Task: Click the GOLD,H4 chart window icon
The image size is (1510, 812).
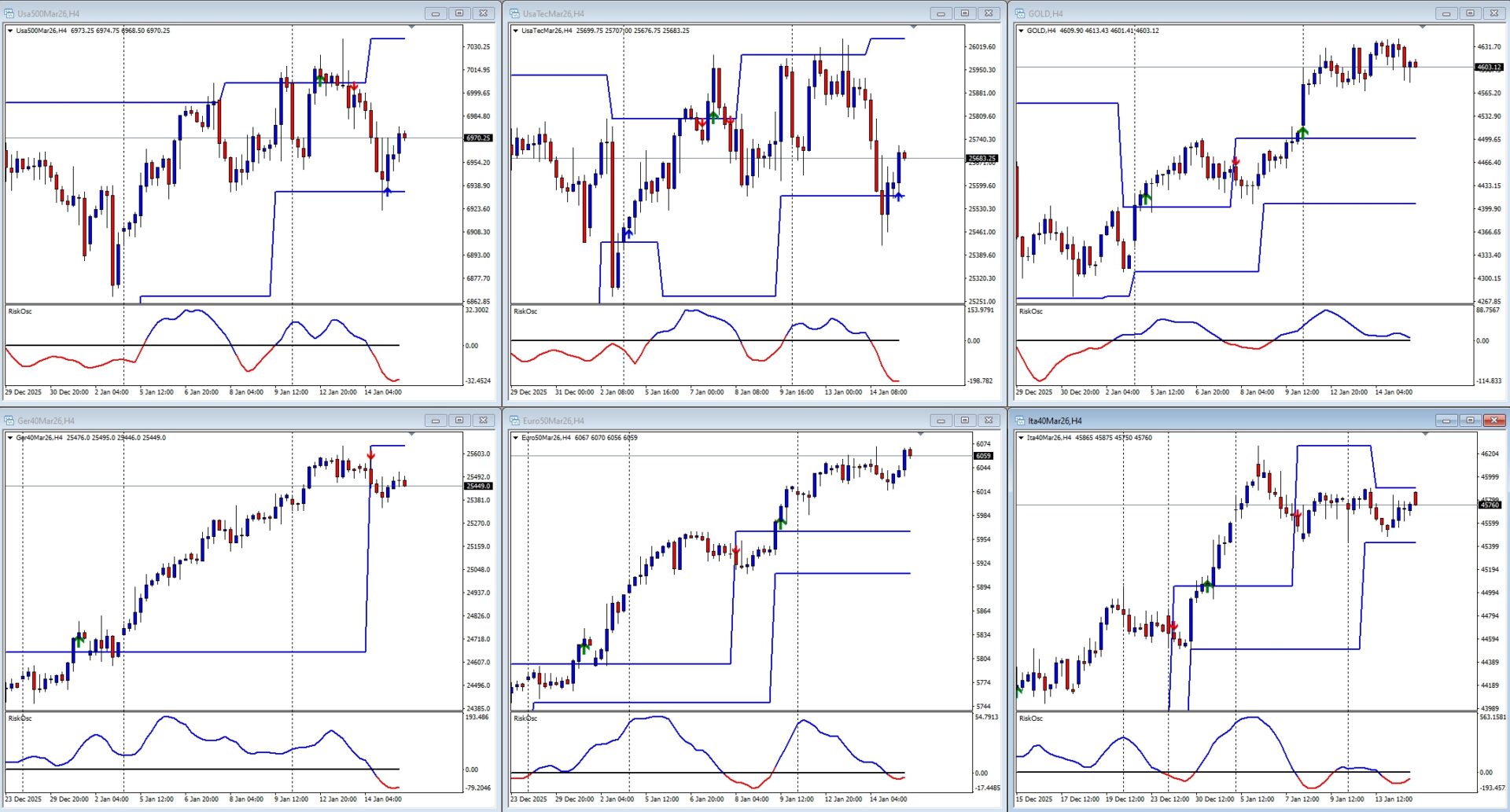Action: click(1021, 13)
